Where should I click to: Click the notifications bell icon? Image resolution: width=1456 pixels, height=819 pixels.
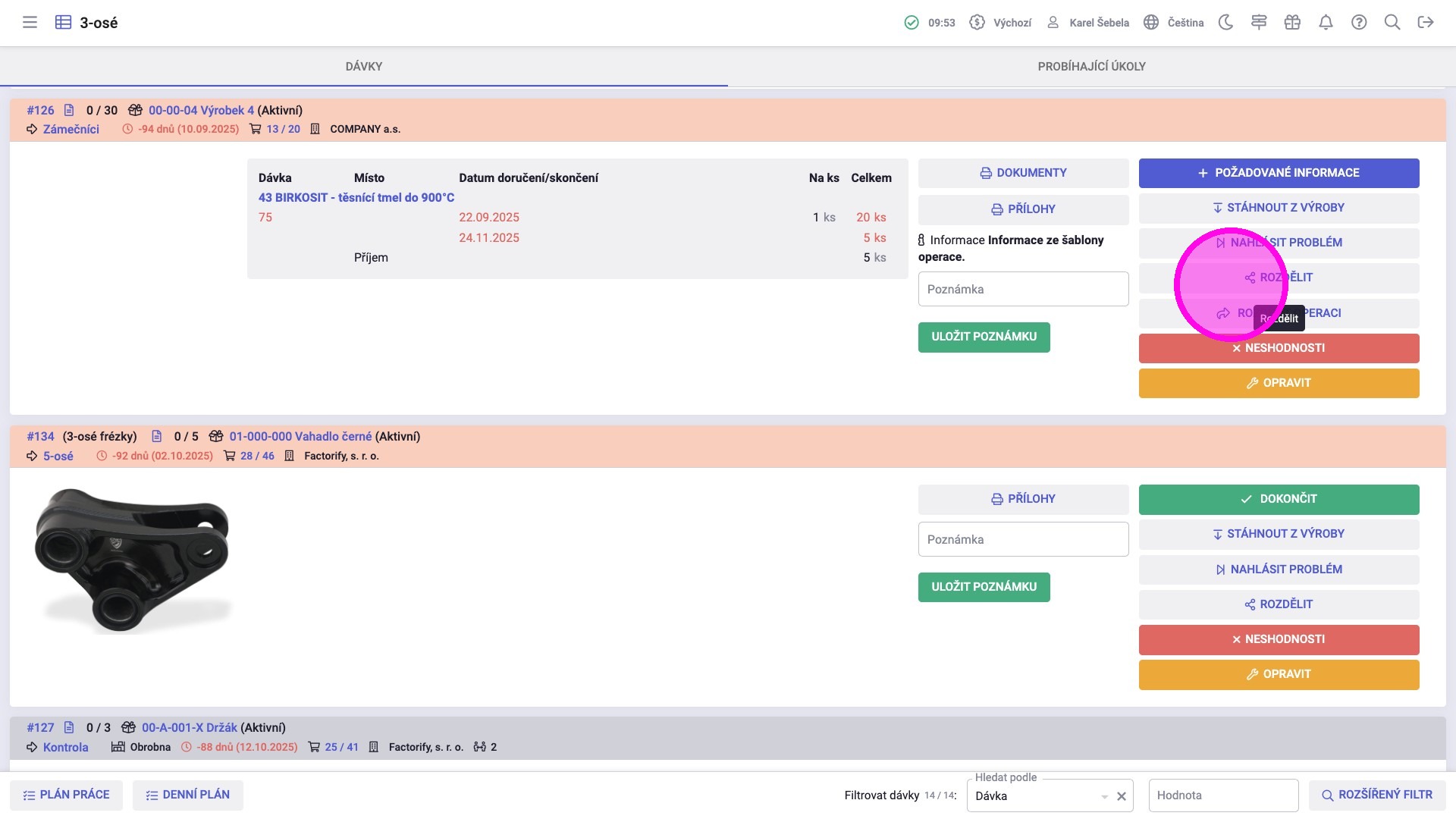tap(1326, 23)
